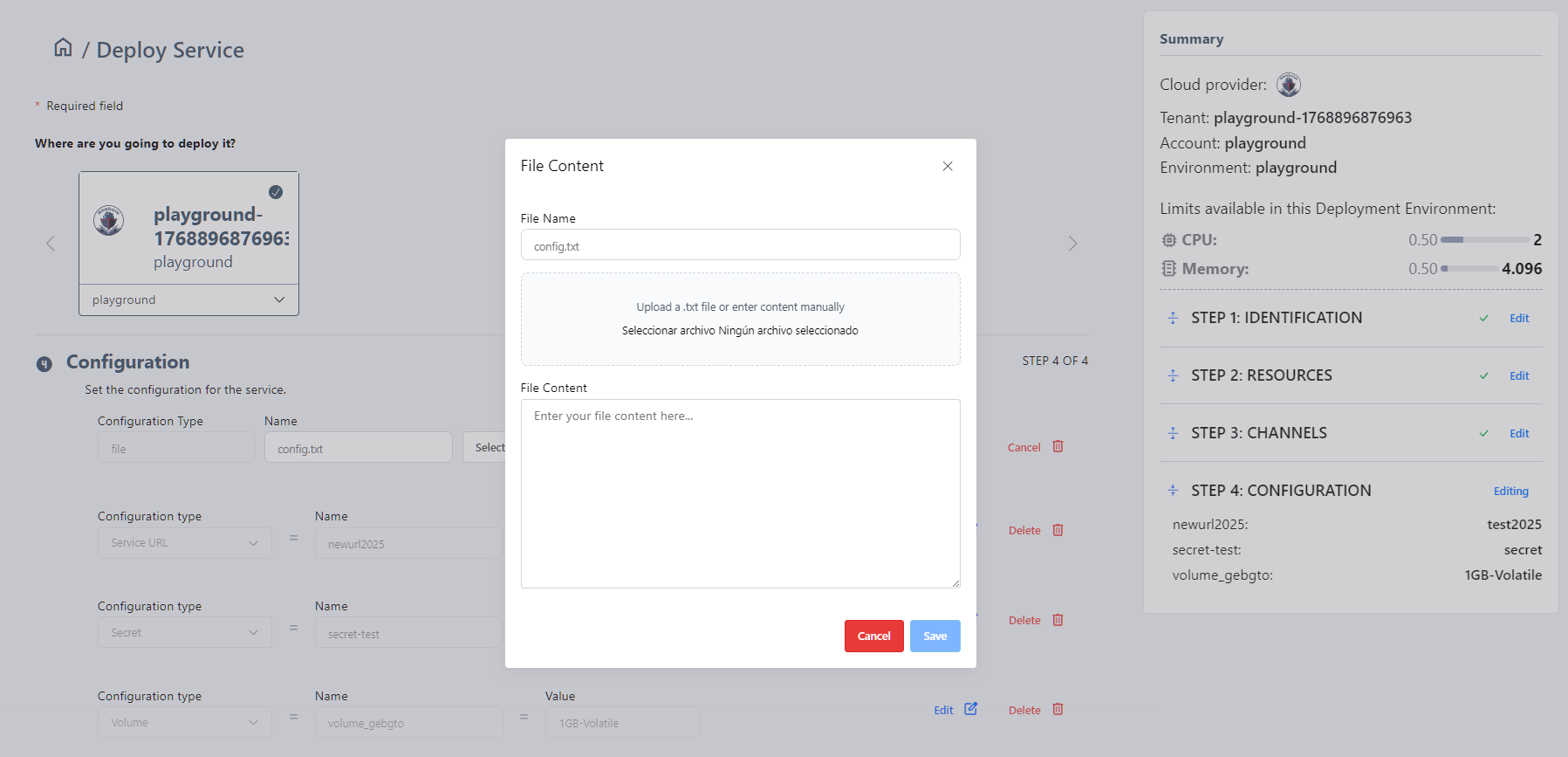Screen dimensions: 1568x757
Task: Click trash icon for newurl2025 row
Action: [1058, 530]
